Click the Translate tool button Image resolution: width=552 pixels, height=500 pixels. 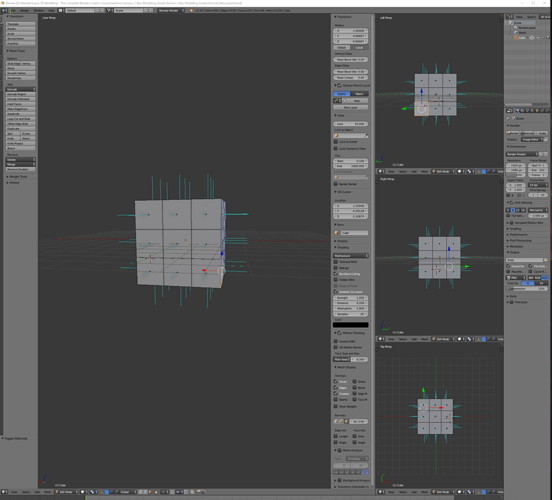[x=20, y=24]
